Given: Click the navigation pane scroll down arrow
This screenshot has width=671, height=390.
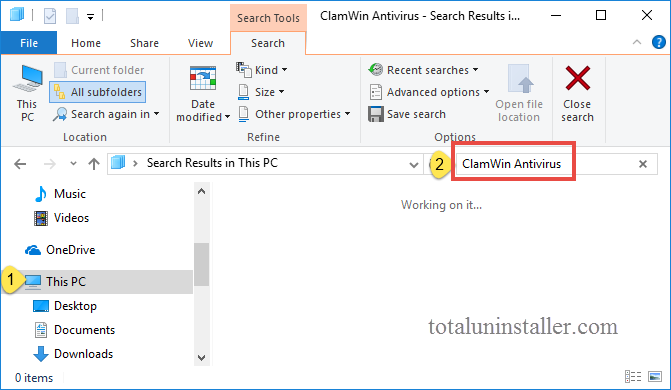Looking at the screenshot, I should tap(202, 357).
